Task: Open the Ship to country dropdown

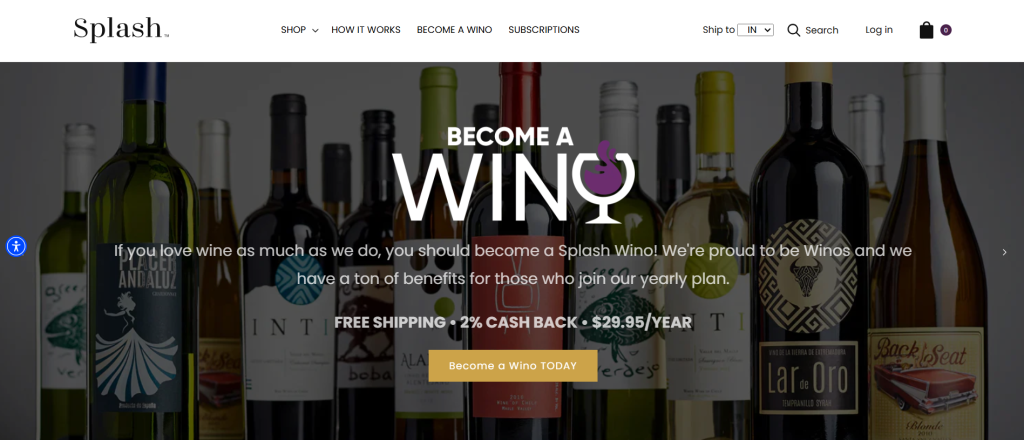Action: coord(756,30)
